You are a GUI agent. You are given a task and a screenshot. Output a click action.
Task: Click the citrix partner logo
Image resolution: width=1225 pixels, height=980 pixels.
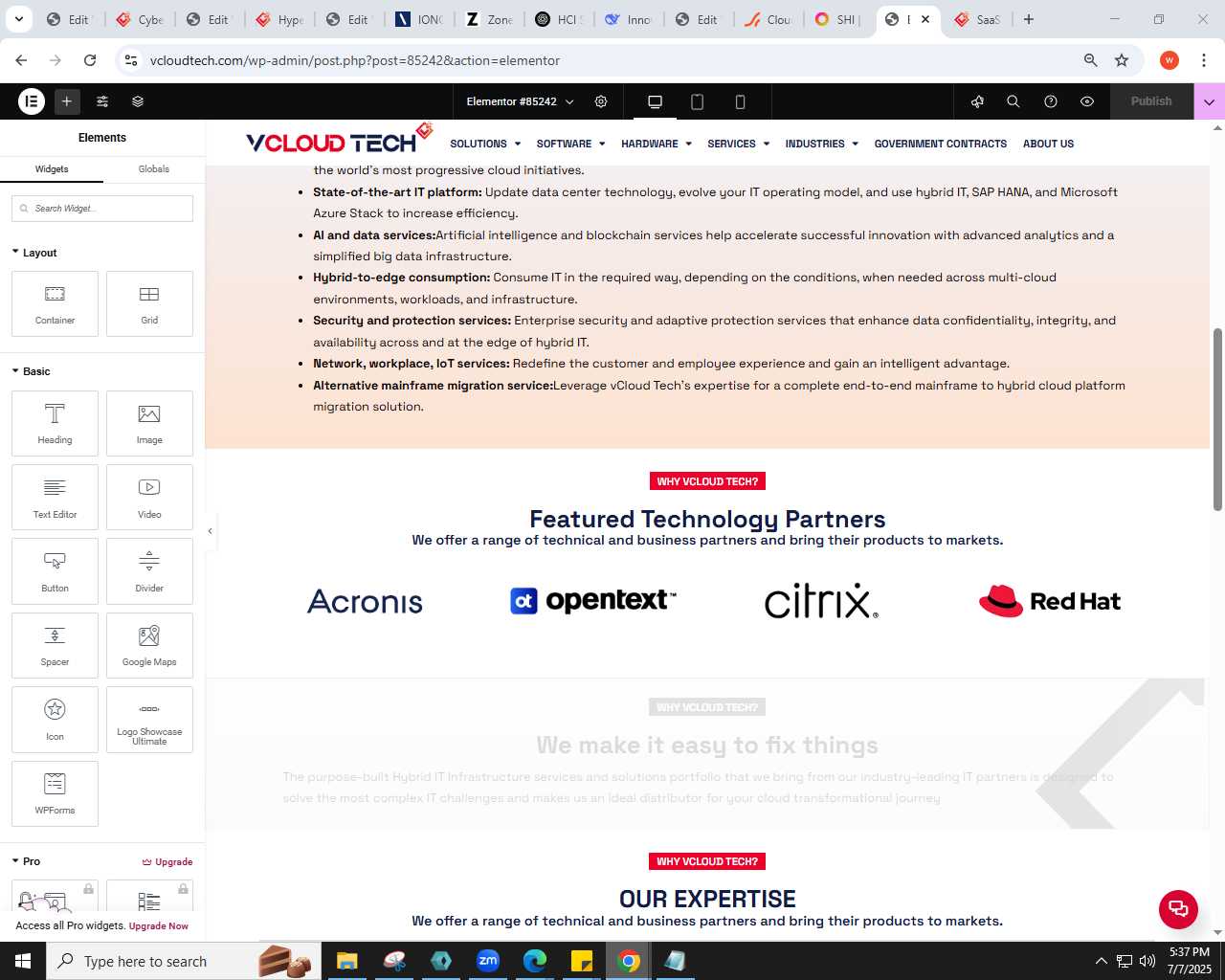[x=821, y=601]
